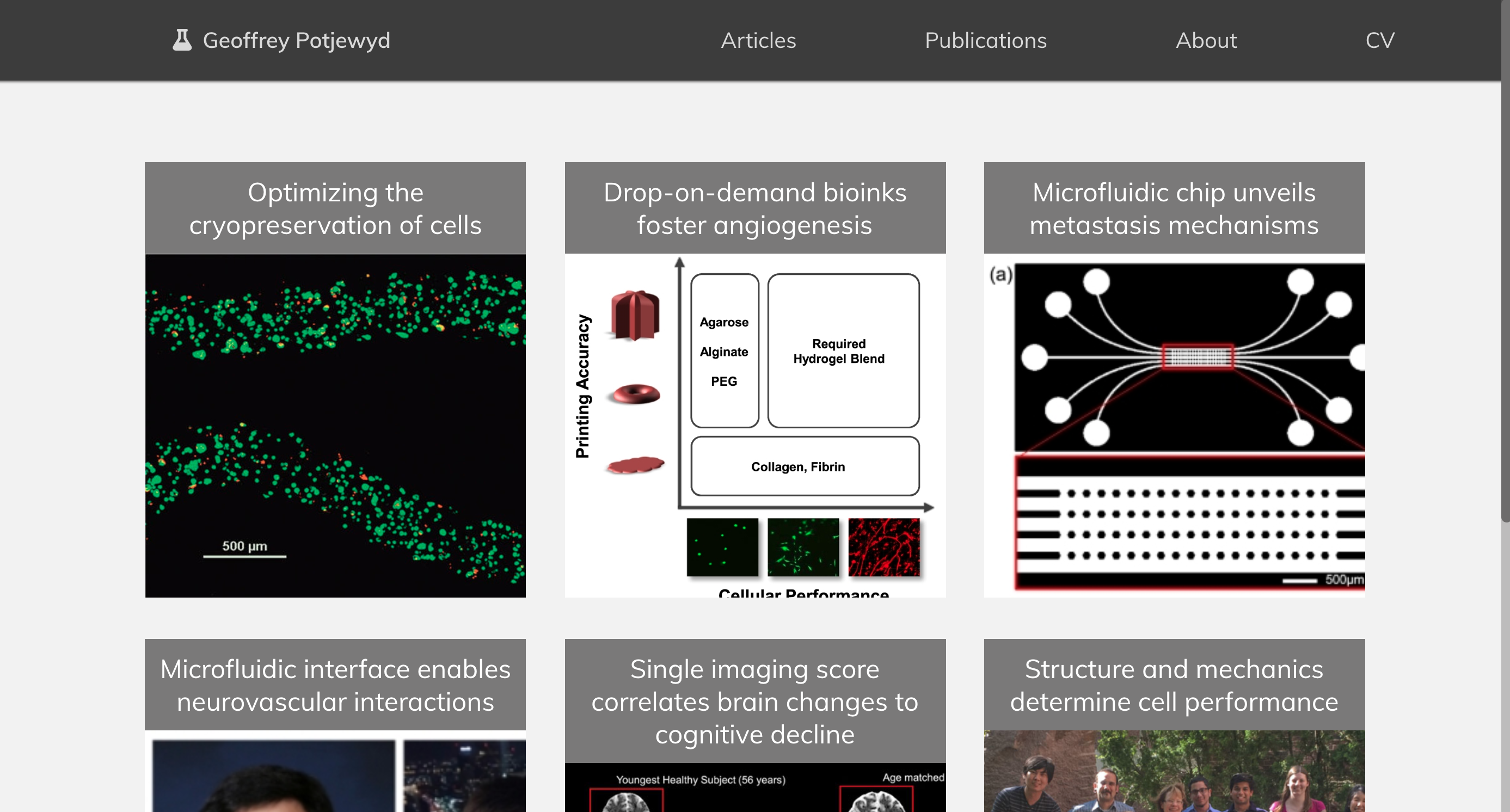Click the hydrogel printing accuracy chart image

pyautogui.click(x=755, y=426)
